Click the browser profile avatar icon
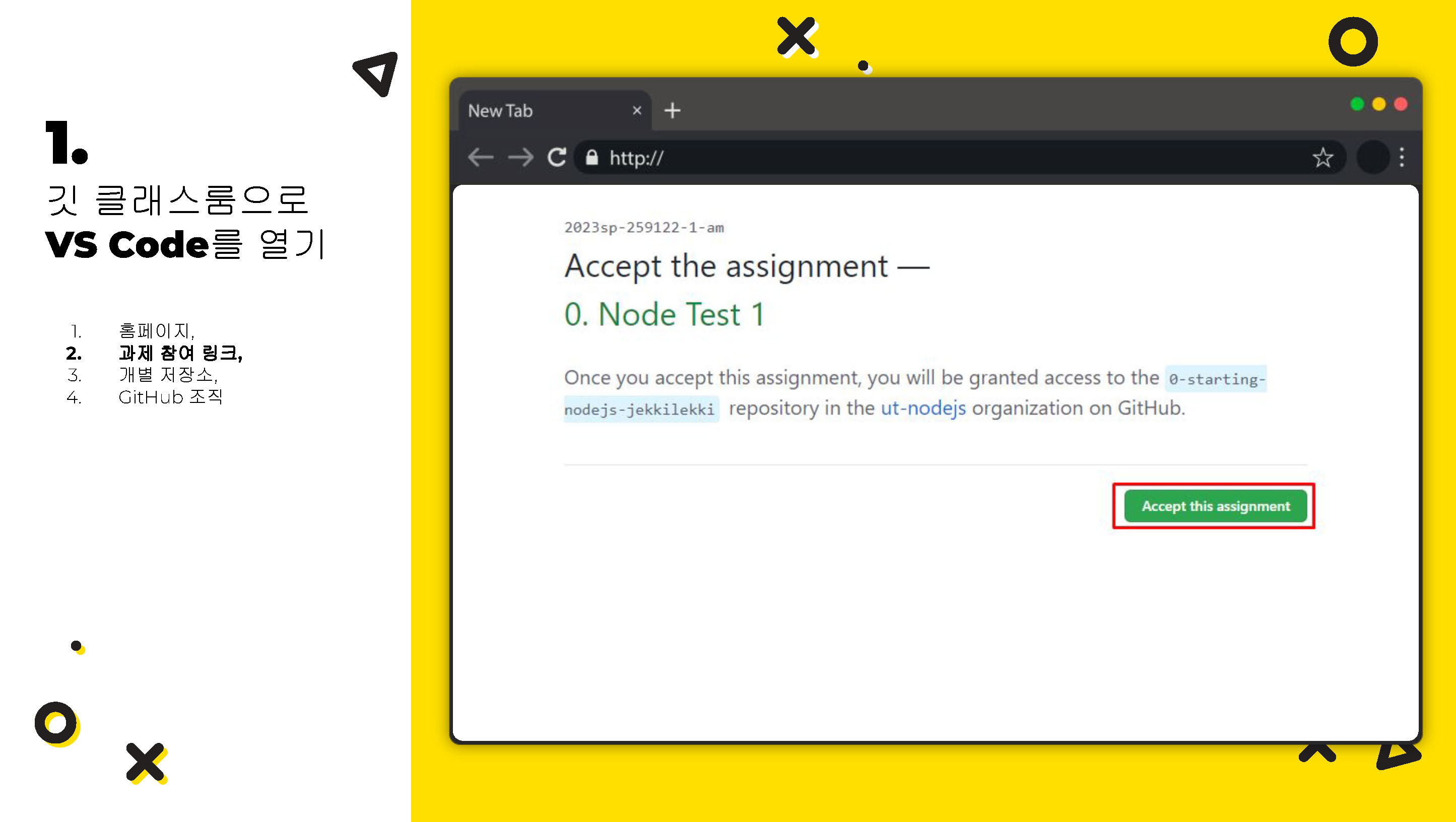Viewport: 1456px width, 822px height. (1371, 158)
